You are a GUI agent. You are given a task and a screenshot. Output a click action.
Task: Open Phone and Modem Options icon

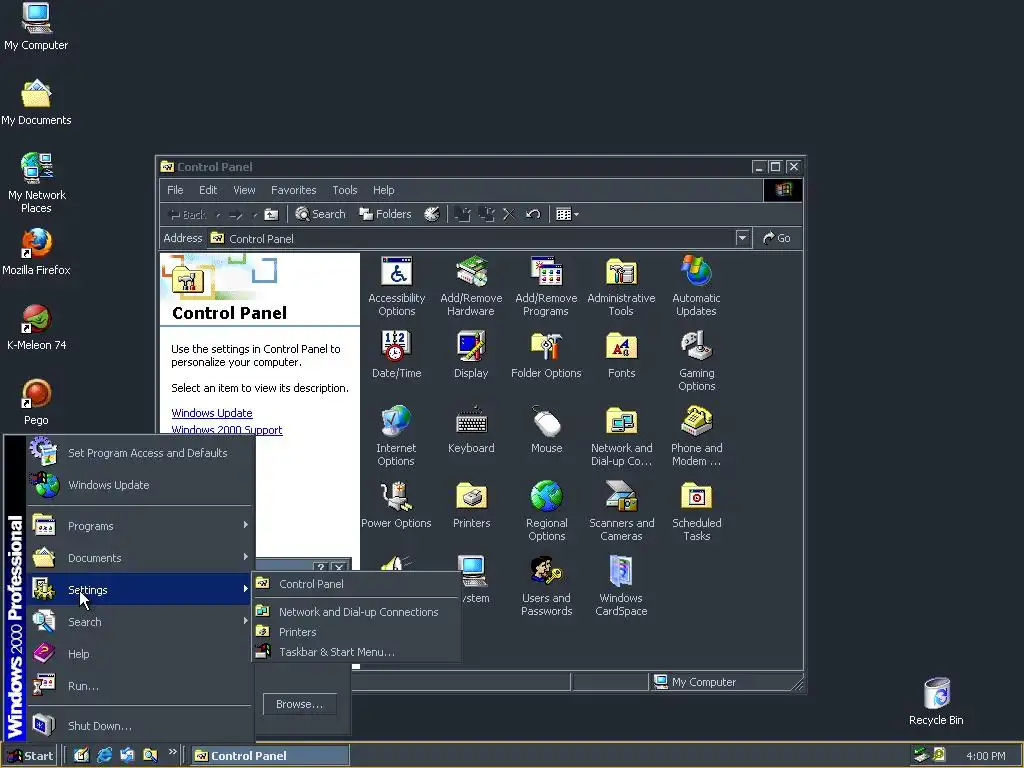(696, 436)
